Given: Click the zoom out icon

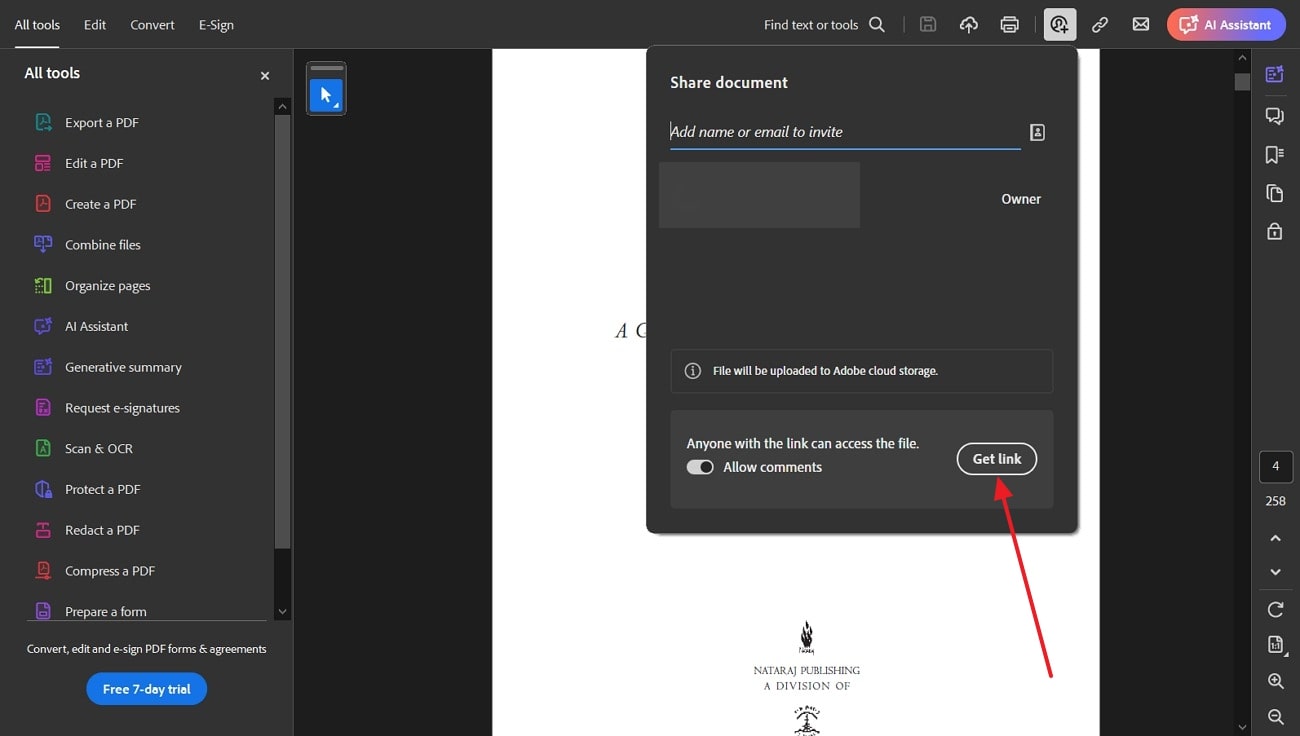Looking at the screenshot, I should tap(1276, 717).
